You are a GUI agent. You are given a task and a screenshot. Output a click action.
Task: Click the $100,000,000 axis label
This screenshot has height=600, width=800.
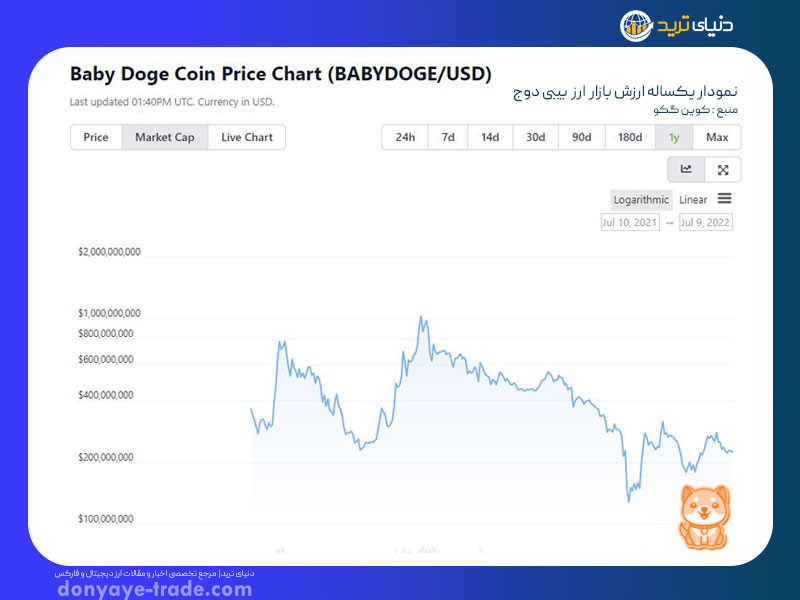tap(106, 519)
